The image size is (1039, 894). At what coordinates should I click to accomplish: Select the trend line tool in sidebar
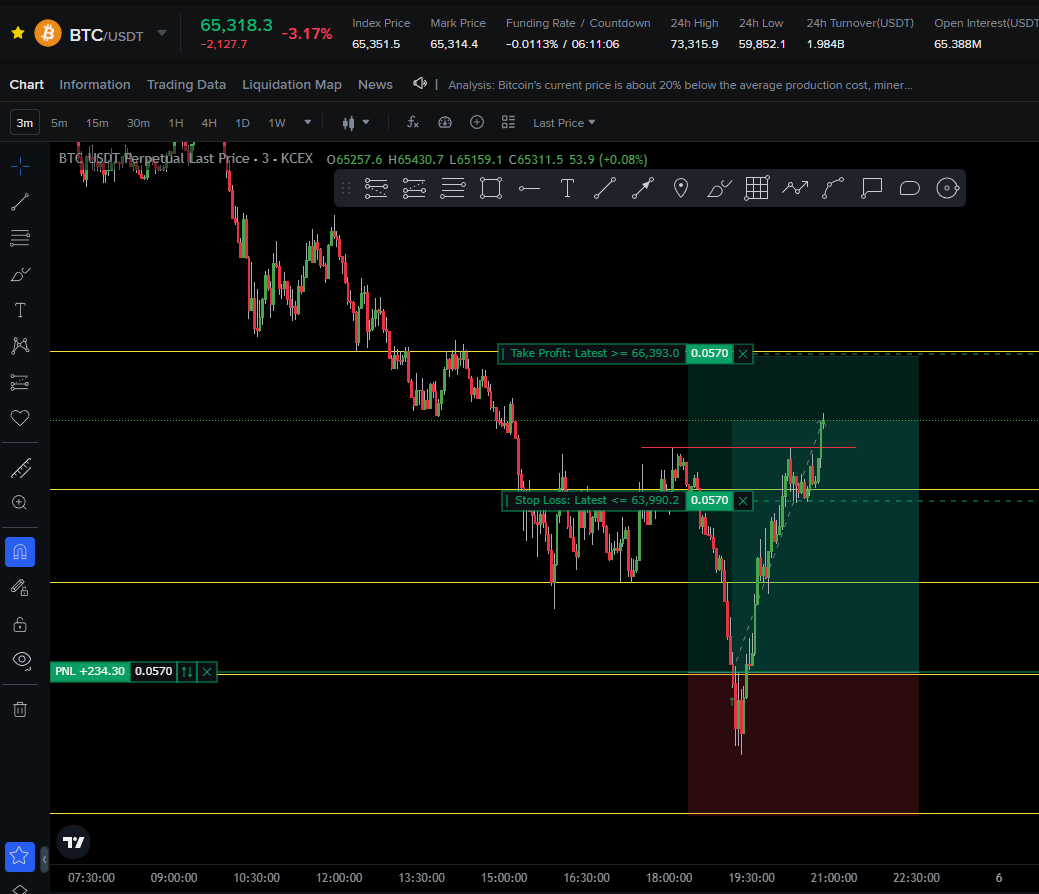point(20,202)
